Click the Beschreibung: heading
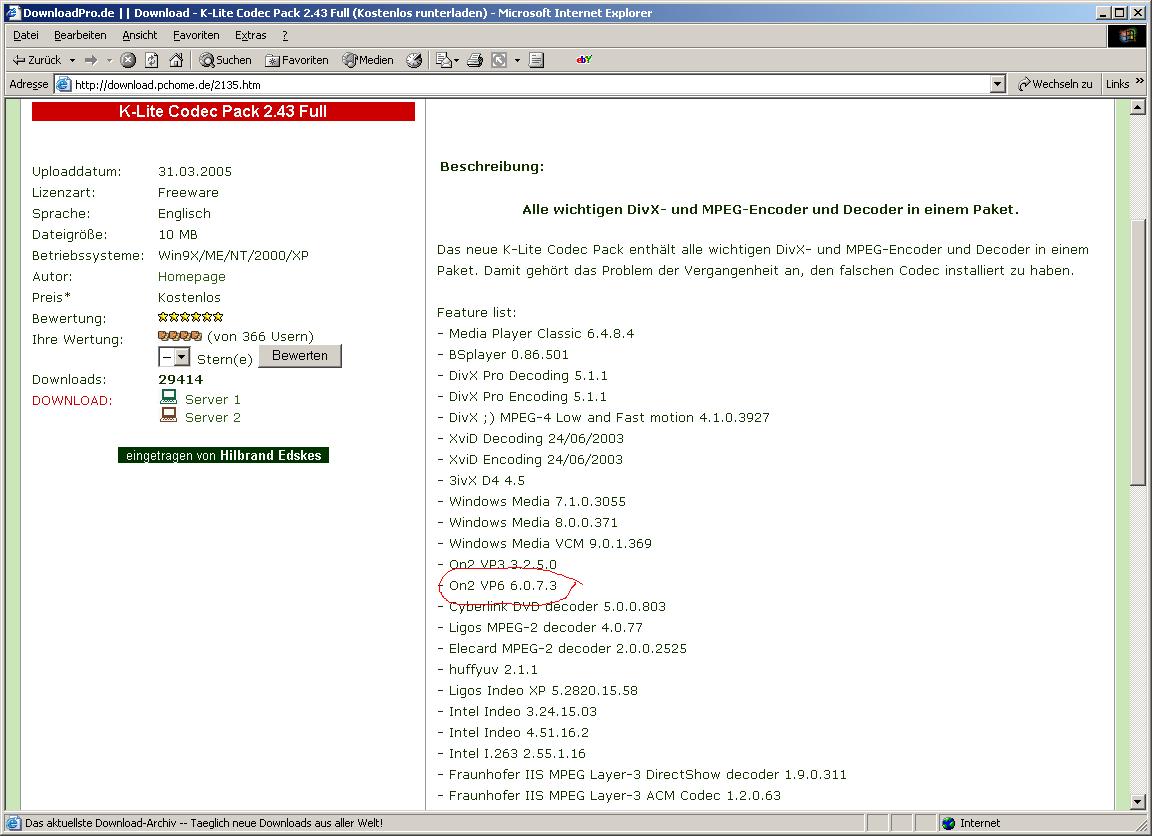Image resolution: width=1152 pixels, height=836 pixels. coord(492,167)
